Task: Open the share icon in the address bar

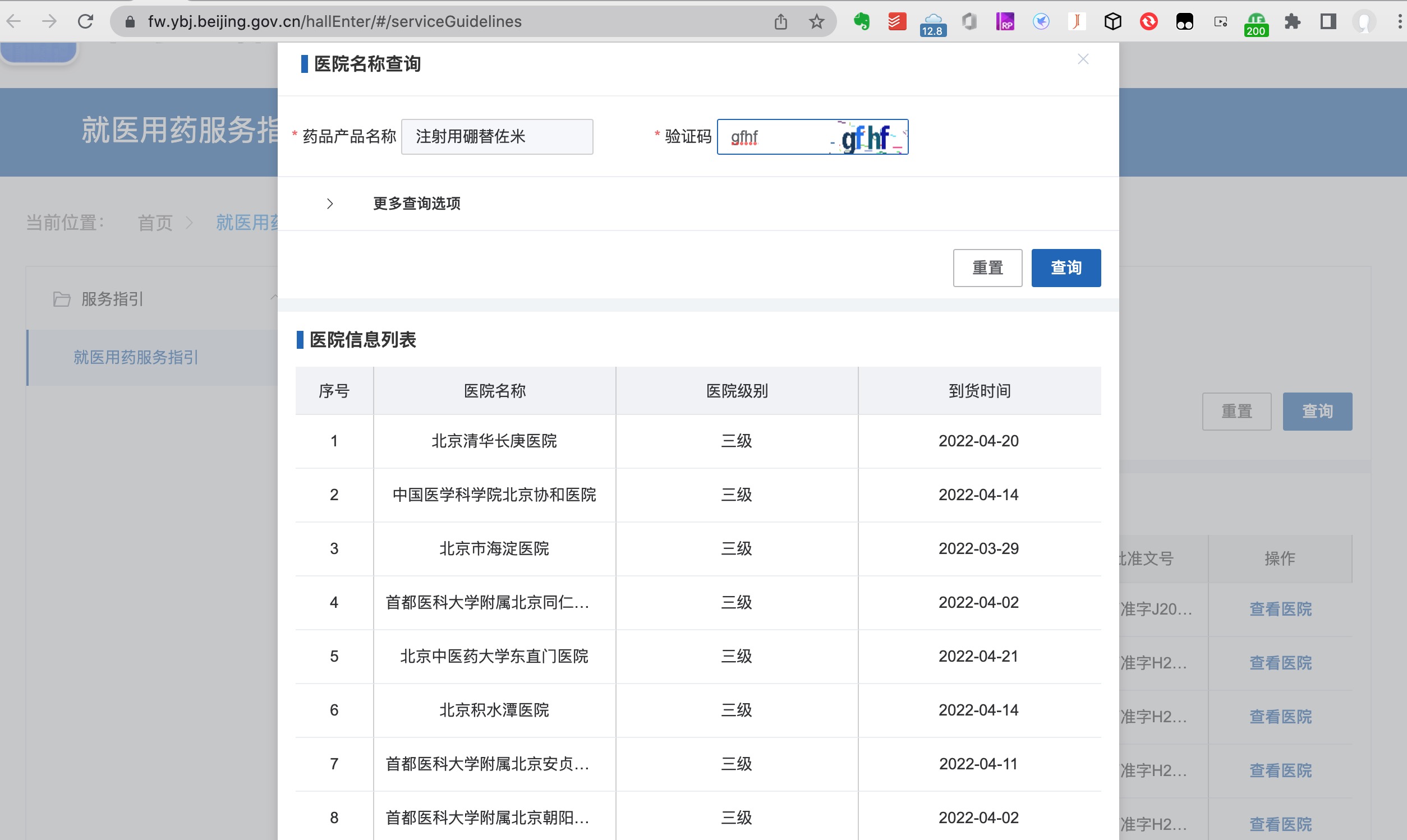Action: click(780, 21)
